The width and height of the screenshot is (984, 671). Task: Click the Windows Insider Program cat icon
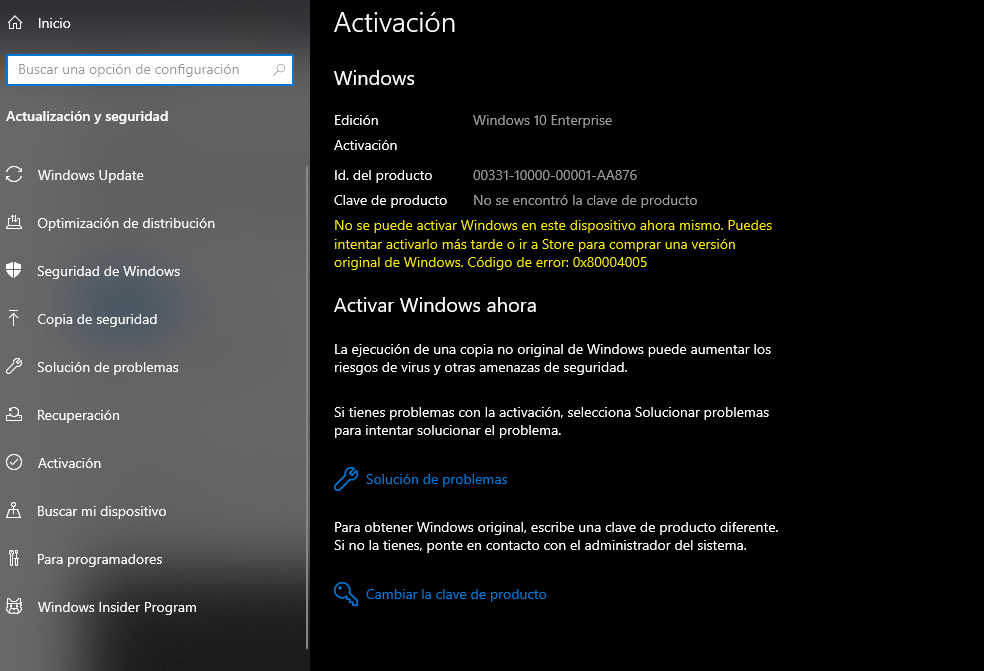click(14, 606)
